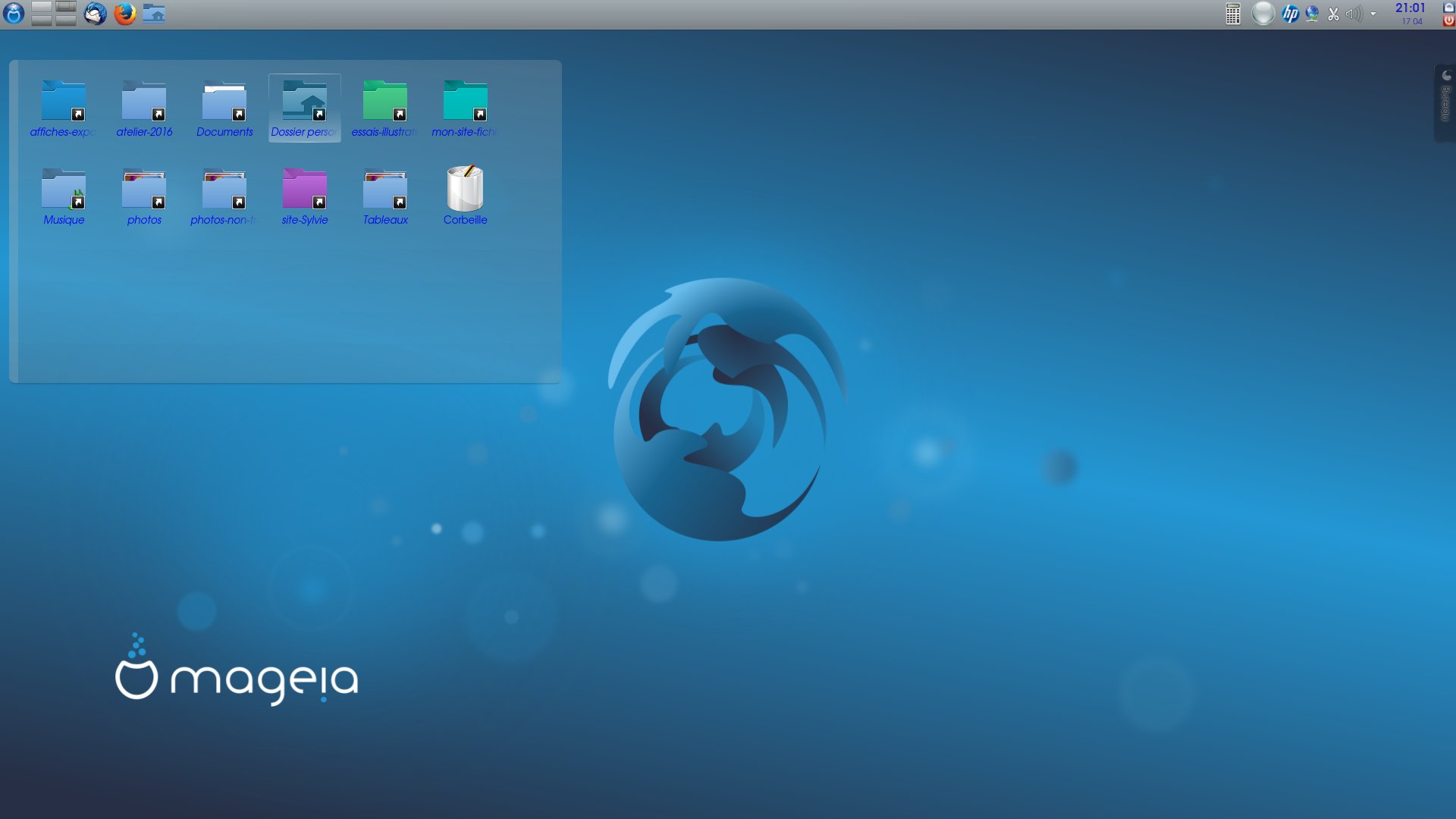1456x819 pixels.
Task: Open the HP printer tray icon
Action: click(1290, 13)
